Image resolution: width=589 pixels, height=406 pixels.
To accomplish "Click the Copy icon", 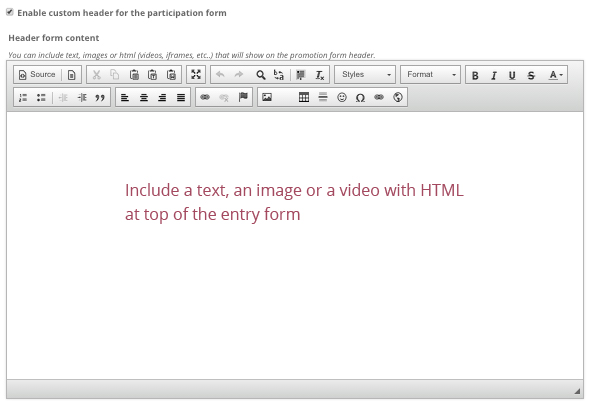I will [x=115, y=75].
